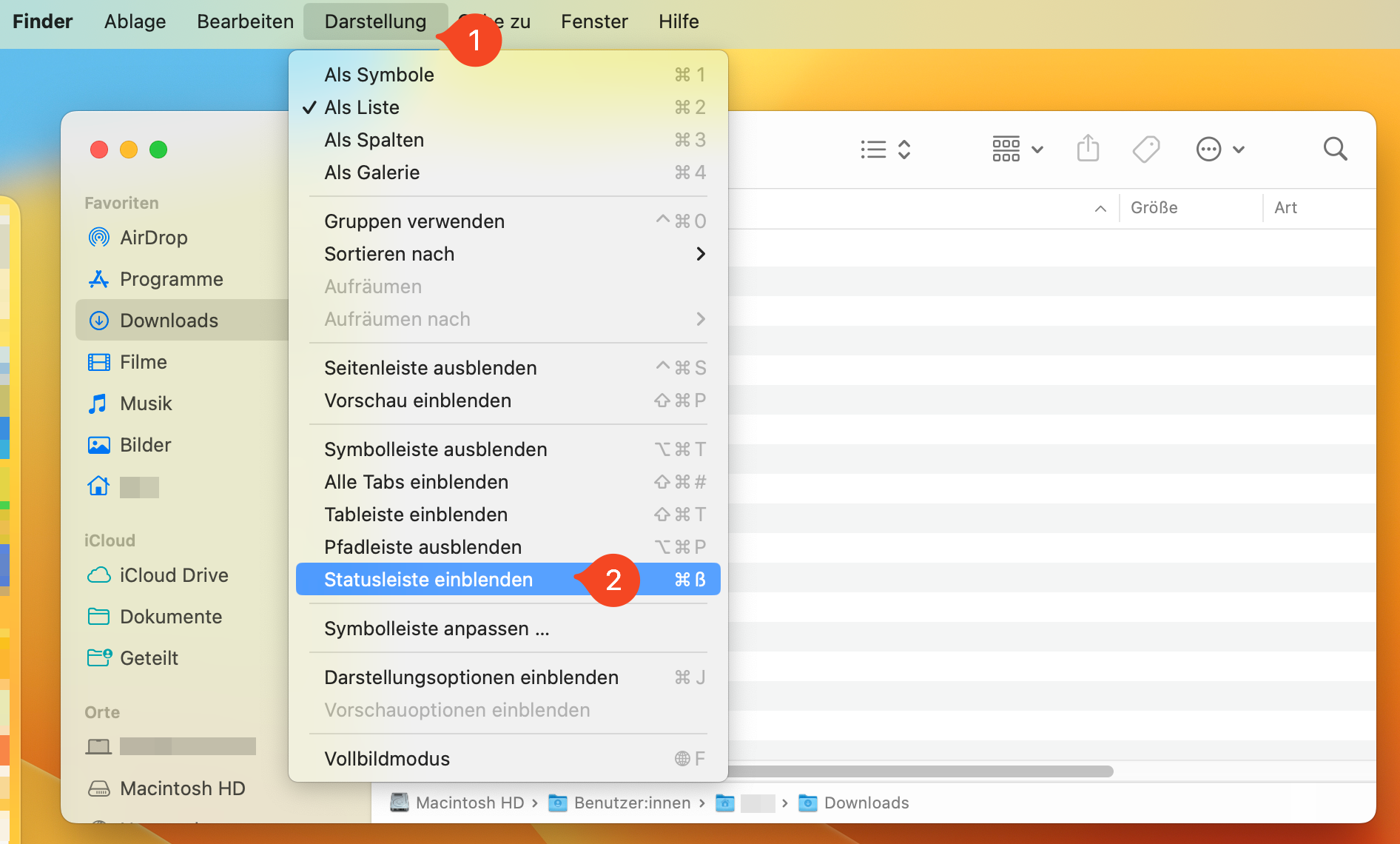Click Benutzer:innen folder icon in path bar
Image resolution: width=1400 pixels, height=844 pixels.
pos(557,803)
